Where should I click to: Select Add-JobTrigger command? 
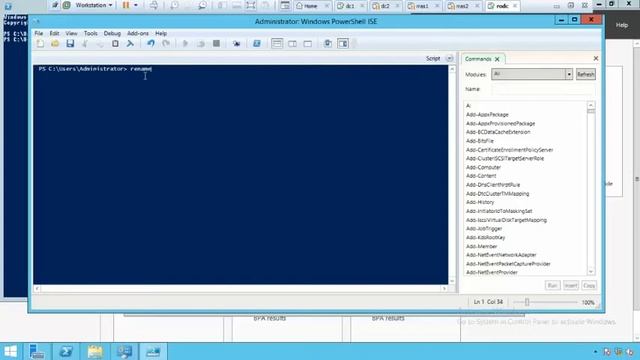(484, 229)
